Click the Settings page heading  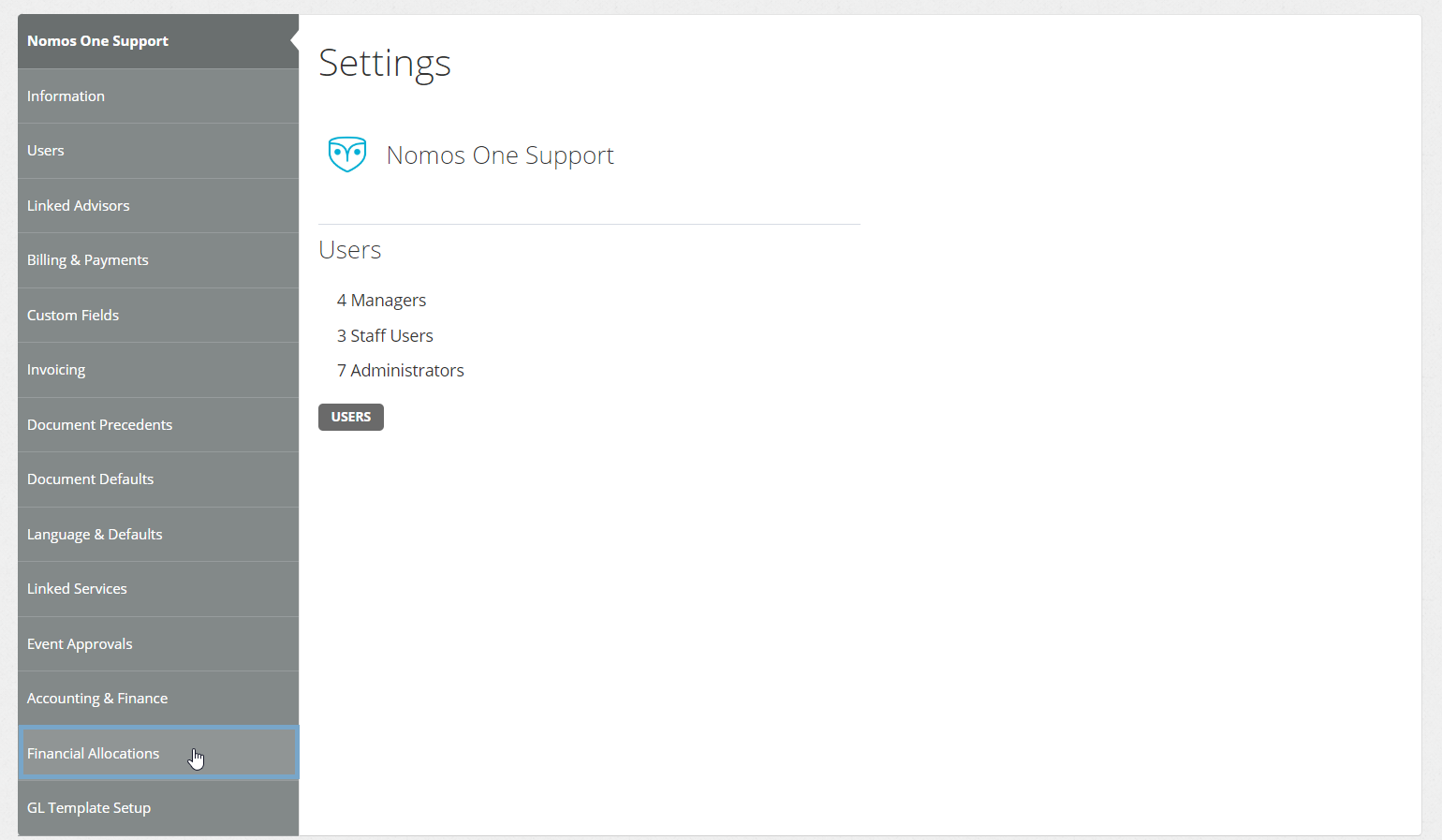385,63
